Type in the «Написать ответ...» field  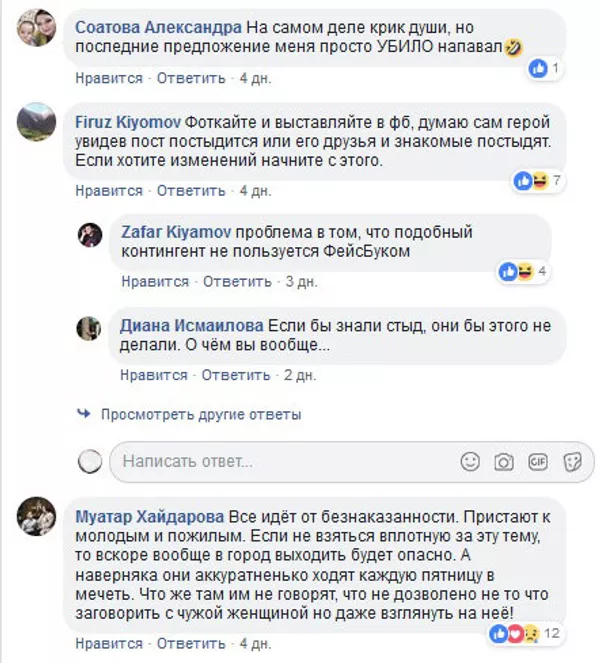(280, 462)
